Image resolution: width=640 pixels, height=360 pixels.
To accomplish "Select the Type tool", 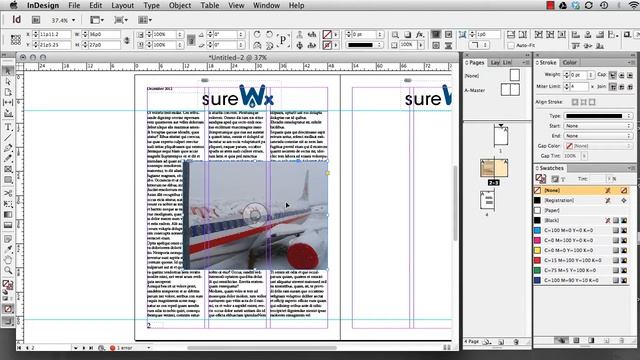I will [x=8, y=127].
